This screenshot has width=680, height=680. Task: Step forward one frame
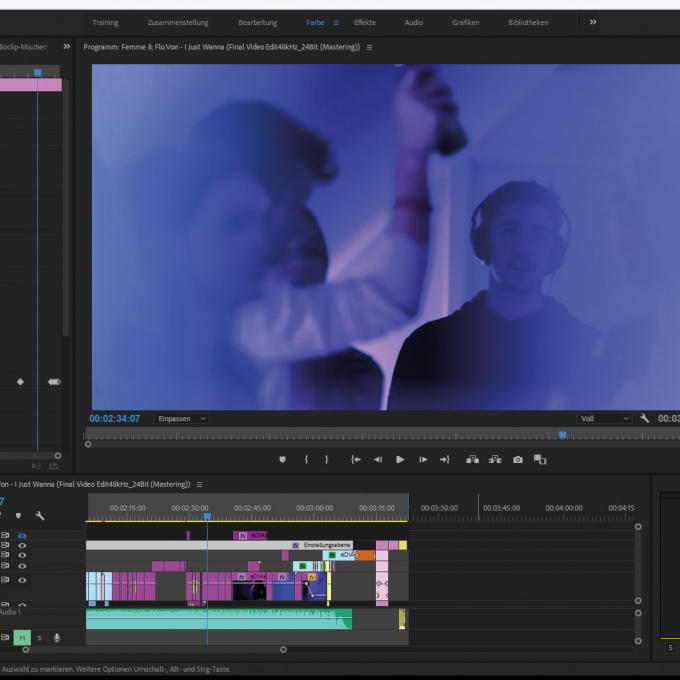tap(423, 459)
